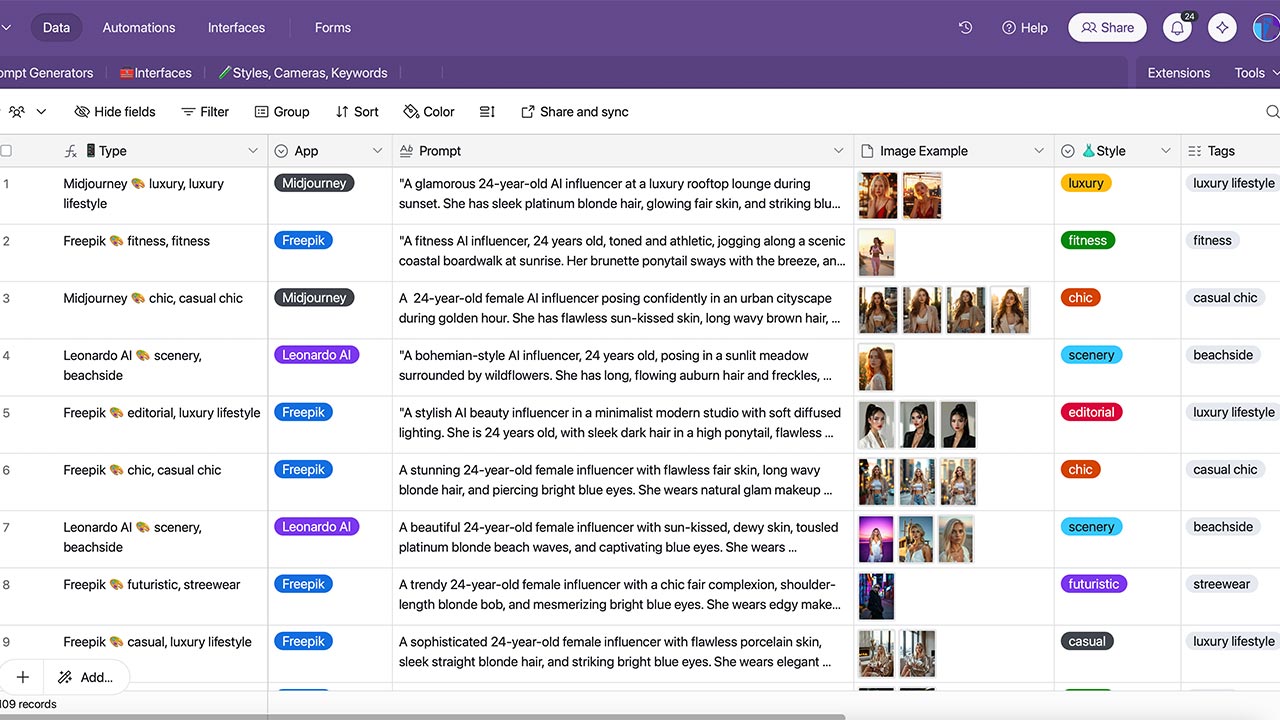The height and width of the screenshot is (720, 1280).
Task: Click Share and sync
Action: 575,112
